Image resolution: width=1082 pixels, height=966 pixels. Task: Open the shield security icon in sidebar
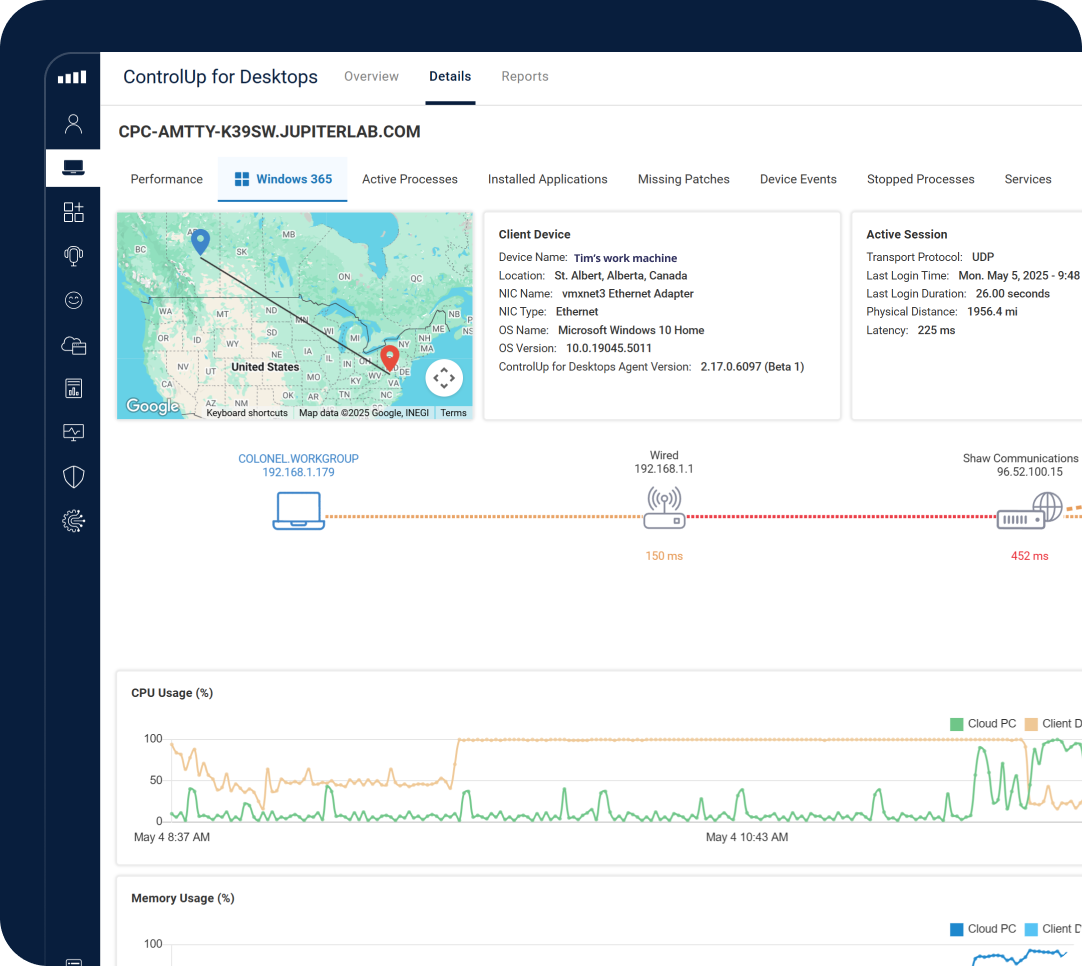pyautogui.click(x=73, y=476)
